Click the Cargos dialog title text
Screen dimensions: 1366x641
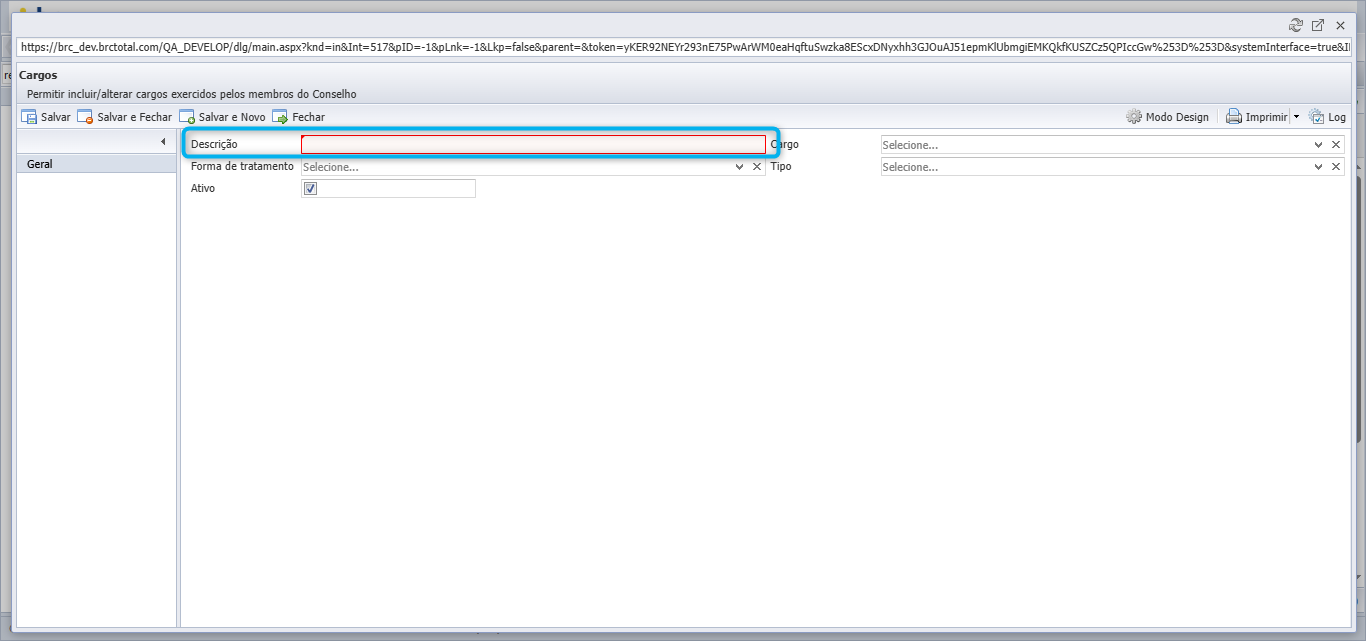pos(38,75)
